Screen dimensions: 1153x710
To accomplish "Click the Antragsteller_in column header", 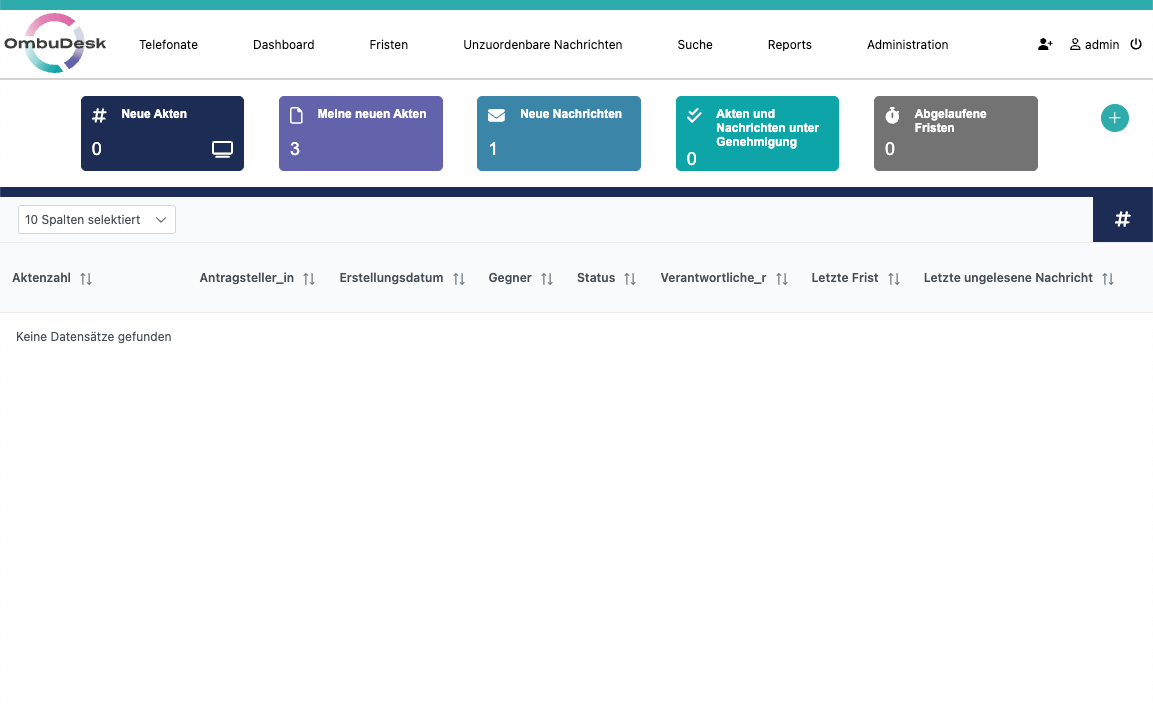I will 246,278.
